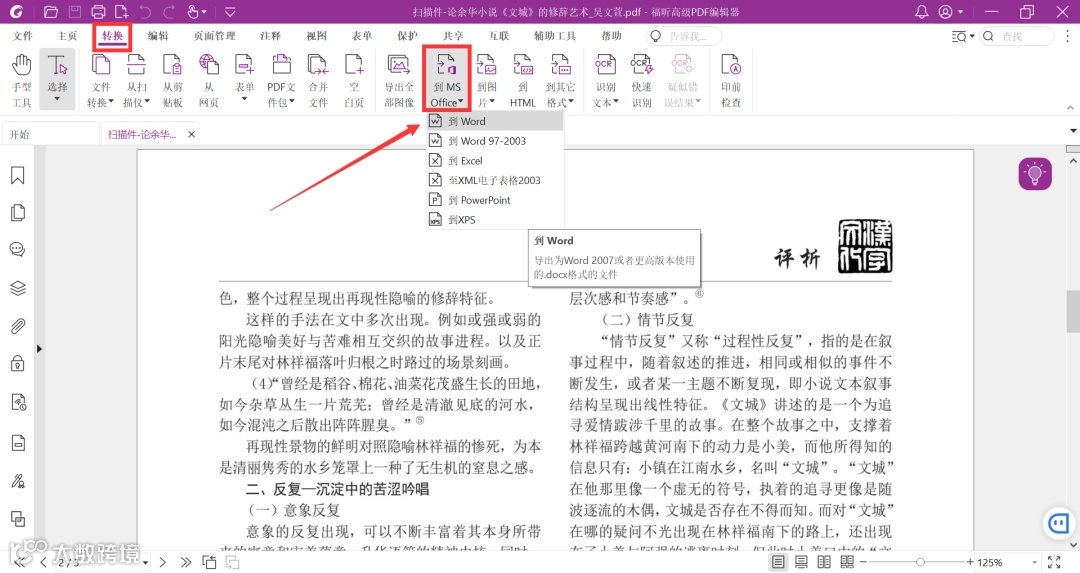Image resolution: width=1080 pixels, height=573 pixels.
Task: Create PDF from web page
Action: 209,80
